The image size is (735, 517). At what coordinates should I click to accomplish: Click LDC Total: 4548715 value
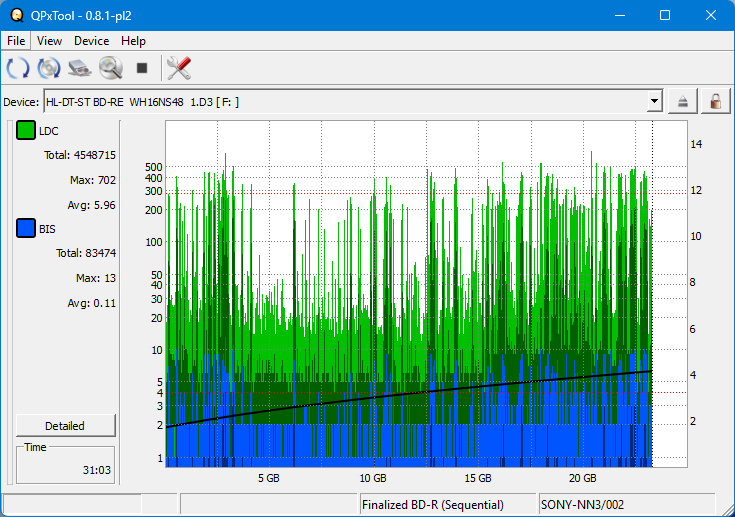click(80, 155)
